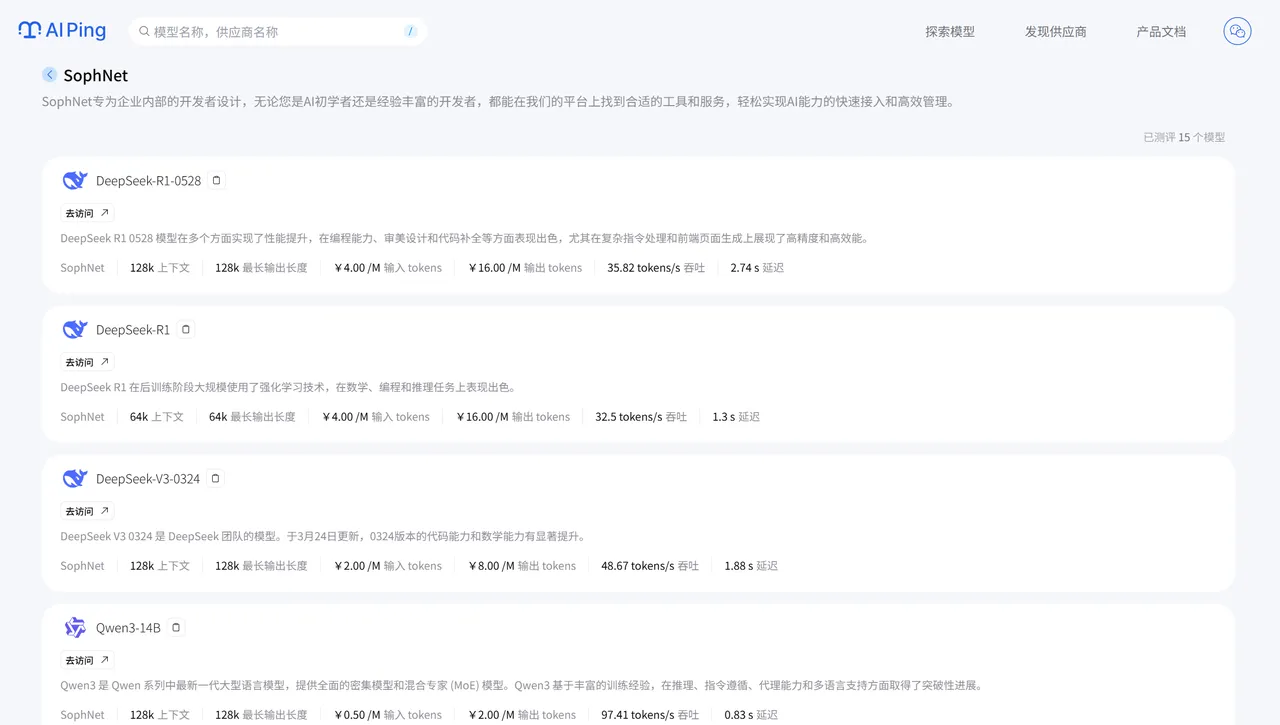Image resolution: width=1280 pixels, height=725 pixels.
Task: Click the 已测评 15 个模型 counter
Action: (1184, 137)
